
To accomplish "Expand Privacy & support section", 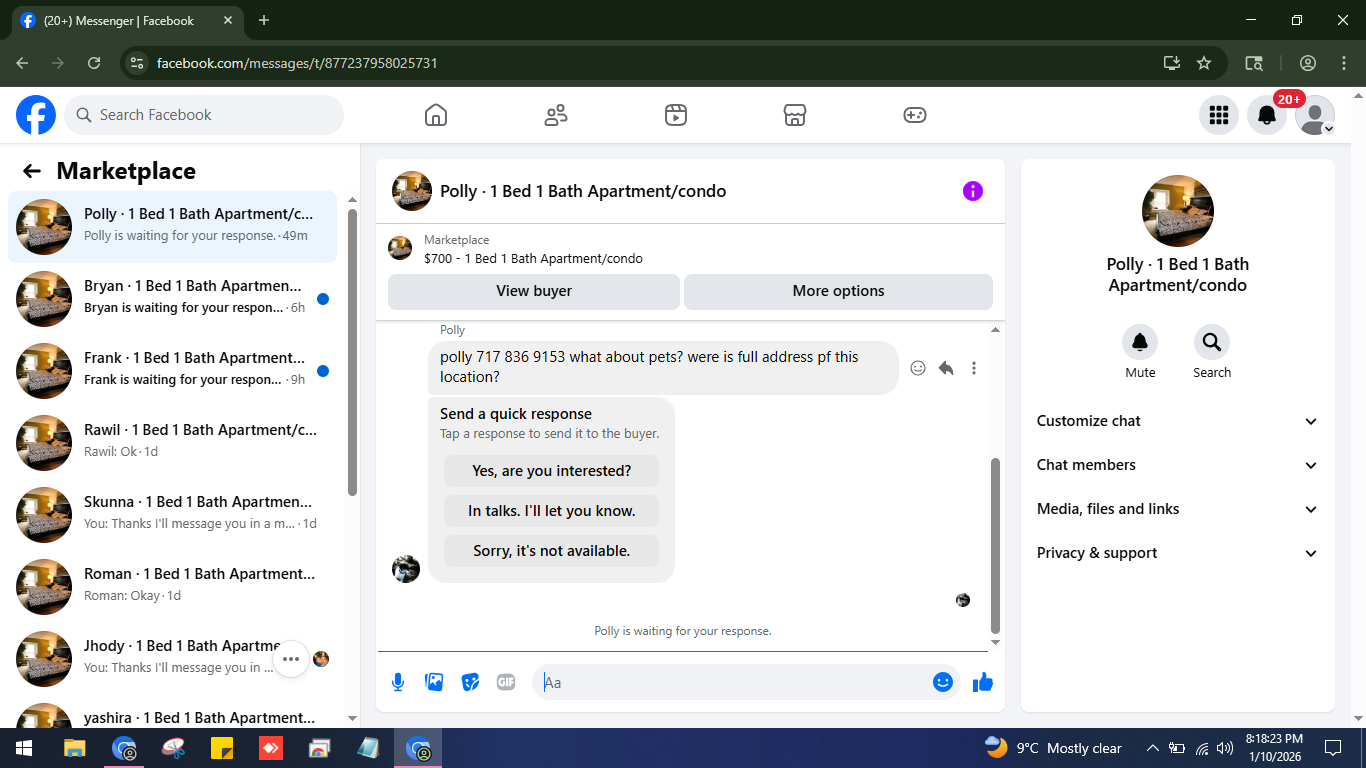I will point(1177,553).
